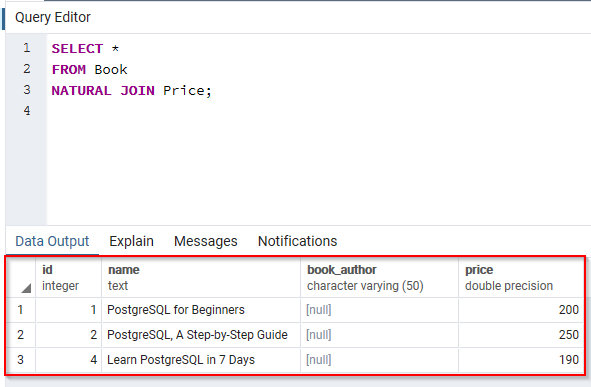Click the select-all triangle in grid corner
Viewport: 591px width, 387px height.
(x=26, y=288)
